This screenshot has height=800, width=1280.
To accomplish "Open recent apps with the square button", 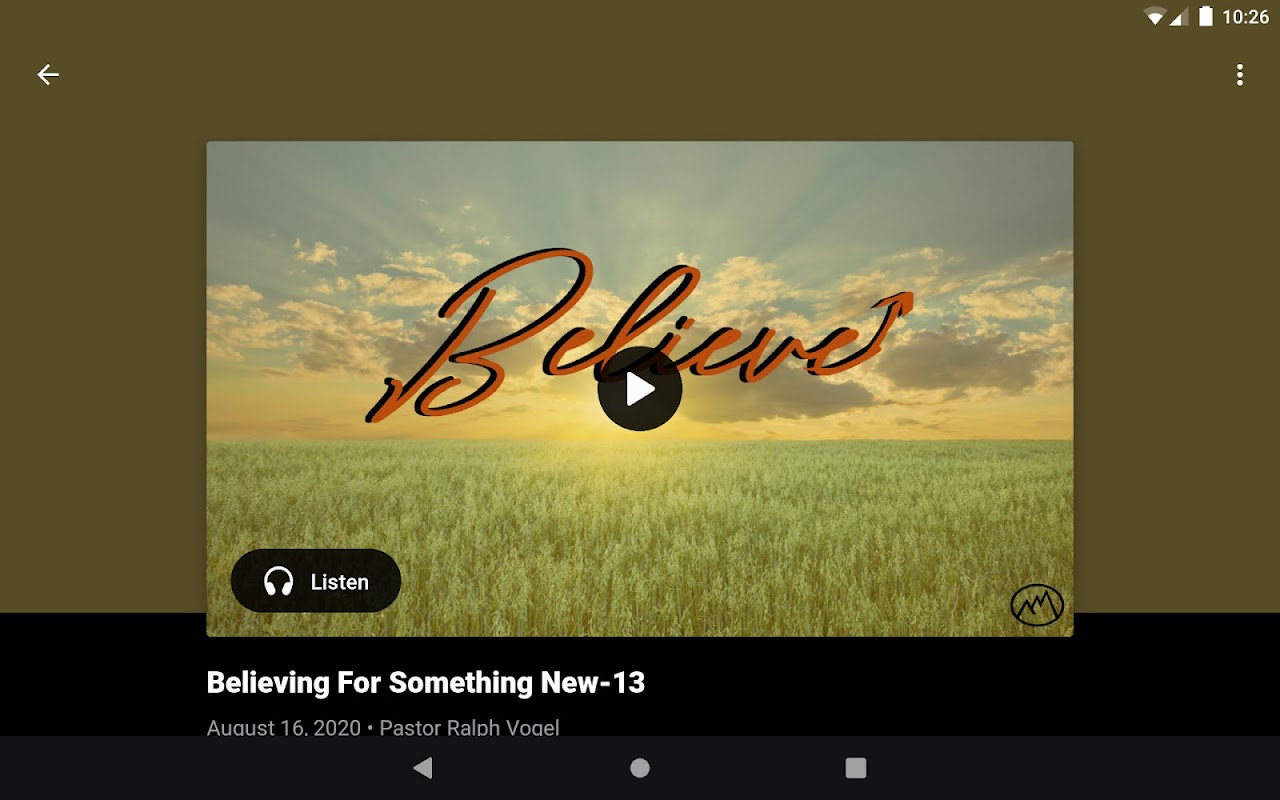I will [856, 768].
